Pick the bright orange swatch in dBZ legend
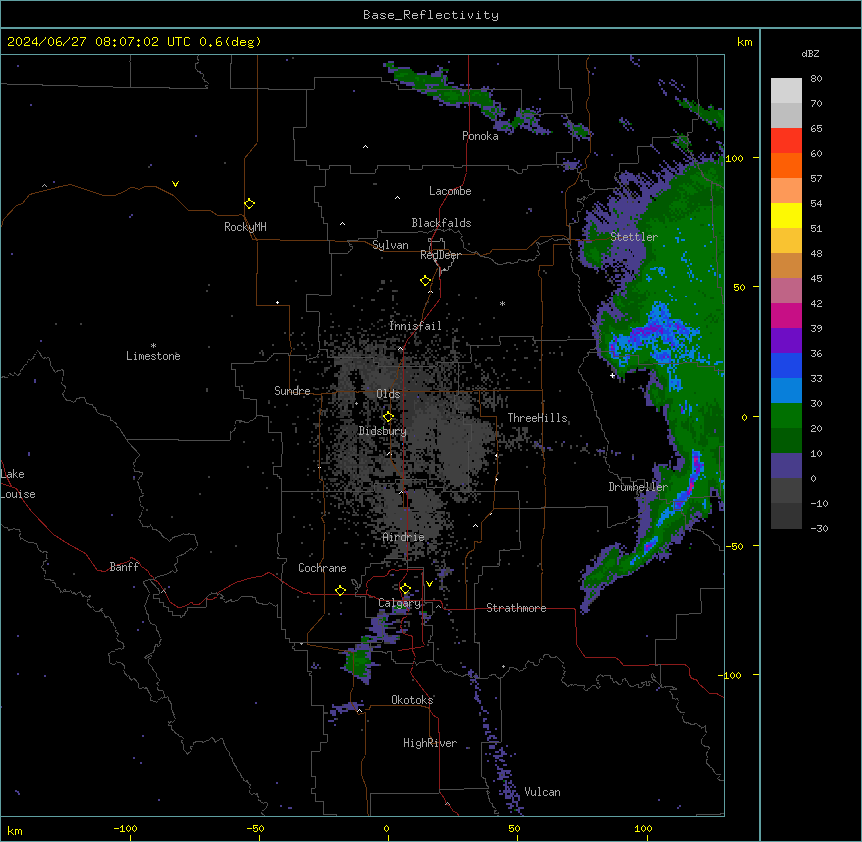Viewport: 862px width, 842px height. pyautogui.click(x=786, y=165)
